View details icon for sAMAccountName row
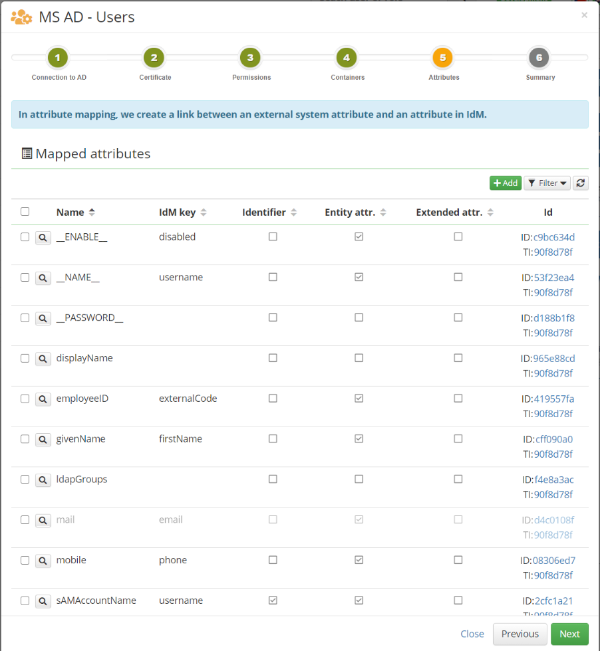The height and width of the screenshot is (651, 600). coord(43,602)
